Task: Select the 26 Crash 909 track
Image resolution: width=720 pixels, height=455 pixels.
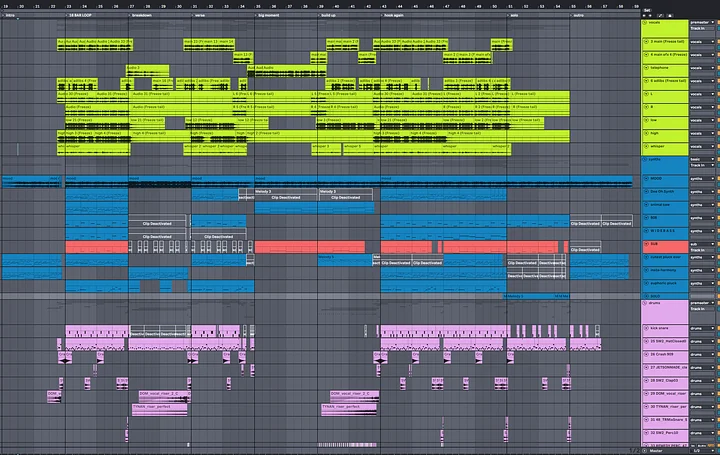Action: point(664,357)
